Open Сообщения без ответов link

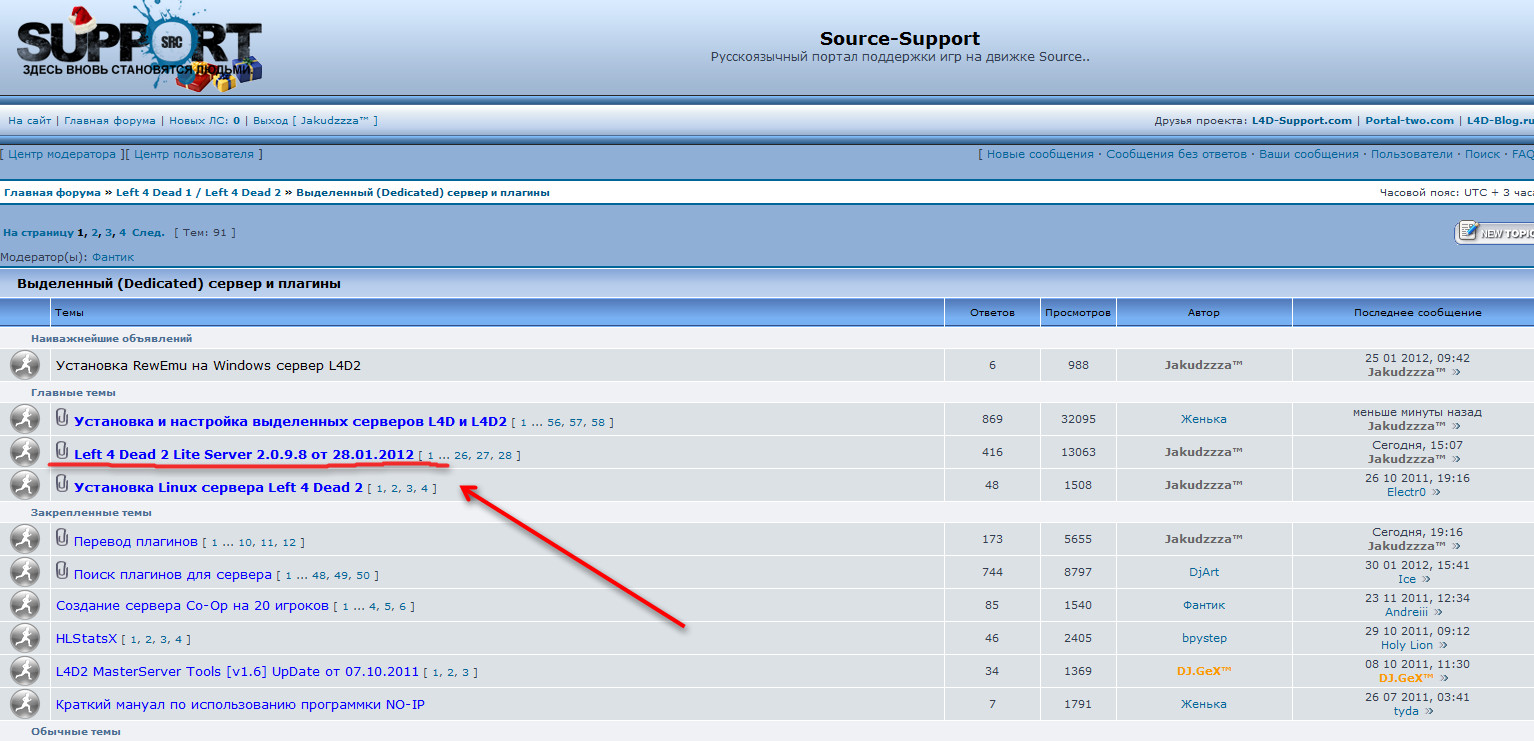coord(1176,154)
